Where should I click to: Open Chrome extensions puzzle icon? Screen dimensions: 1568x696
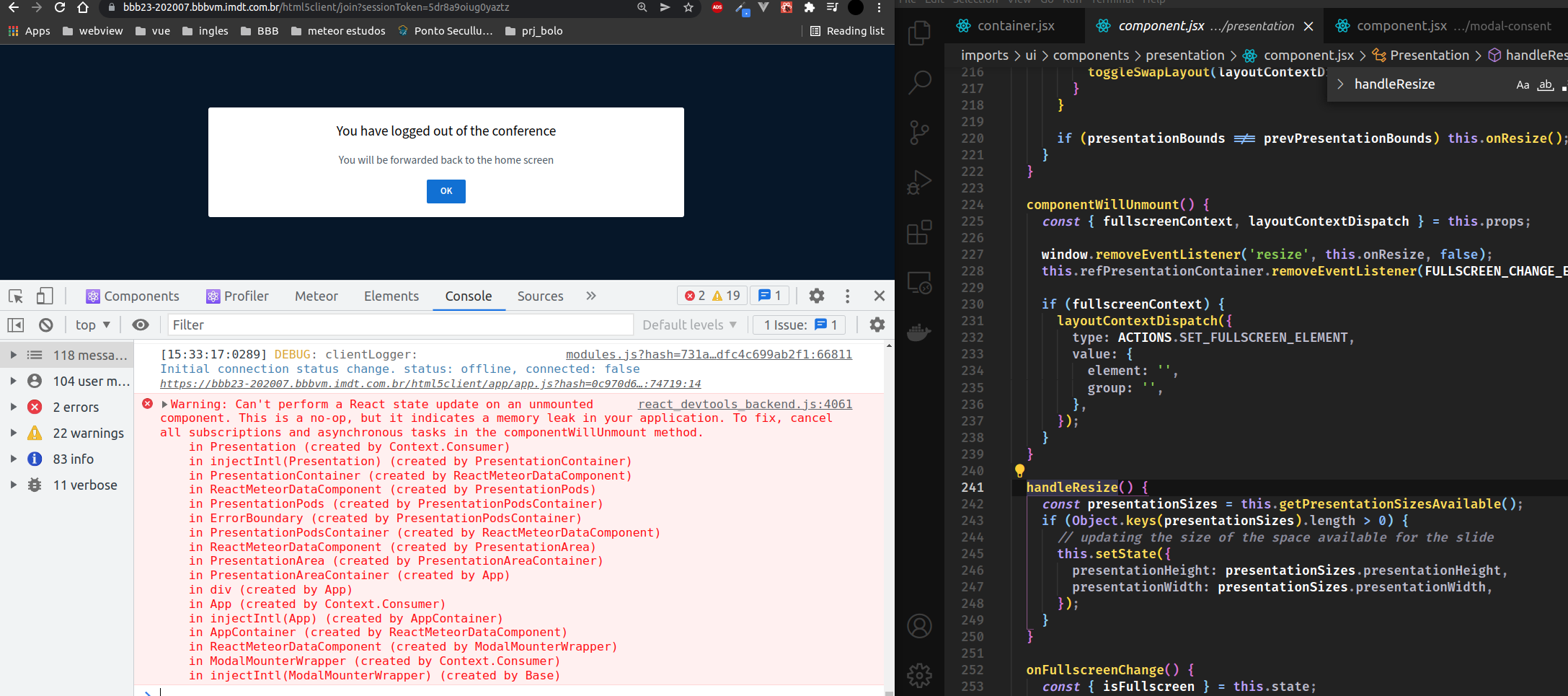(x=810, y=8)
